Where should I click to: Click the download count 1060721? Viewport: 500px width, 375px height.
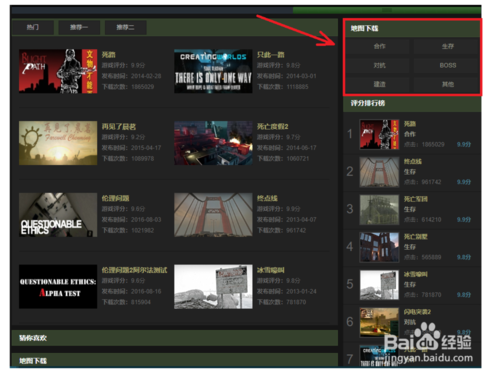click(x=297, y=159)
